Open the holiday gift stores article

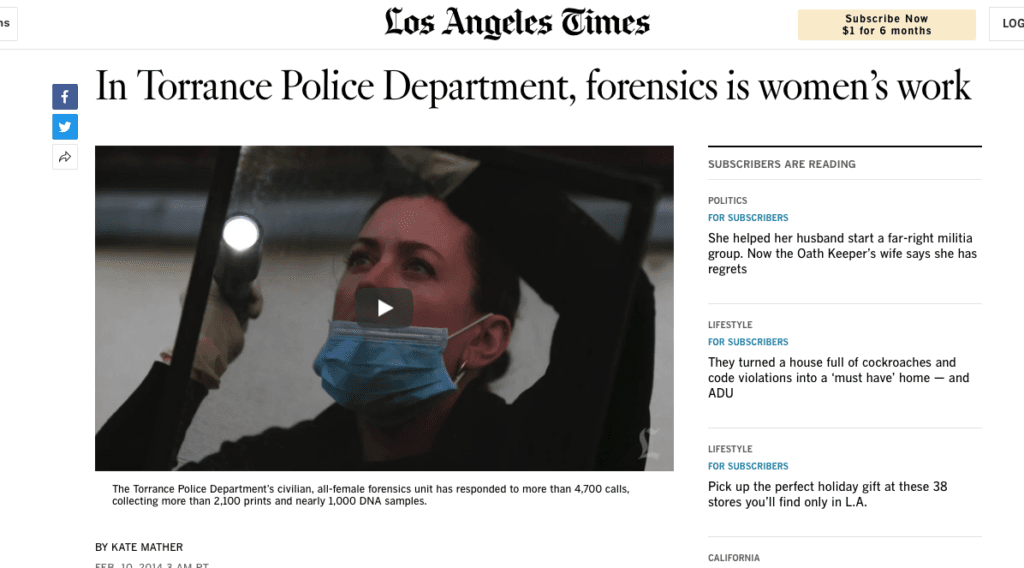tap(827, 494)
